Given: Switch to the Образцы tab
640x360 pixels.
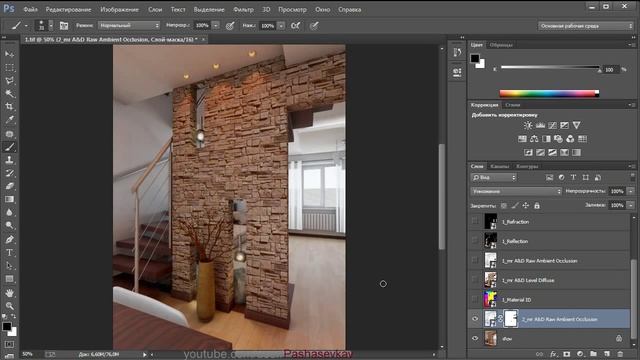Looking at the screenshot, I should coord(501,45).
